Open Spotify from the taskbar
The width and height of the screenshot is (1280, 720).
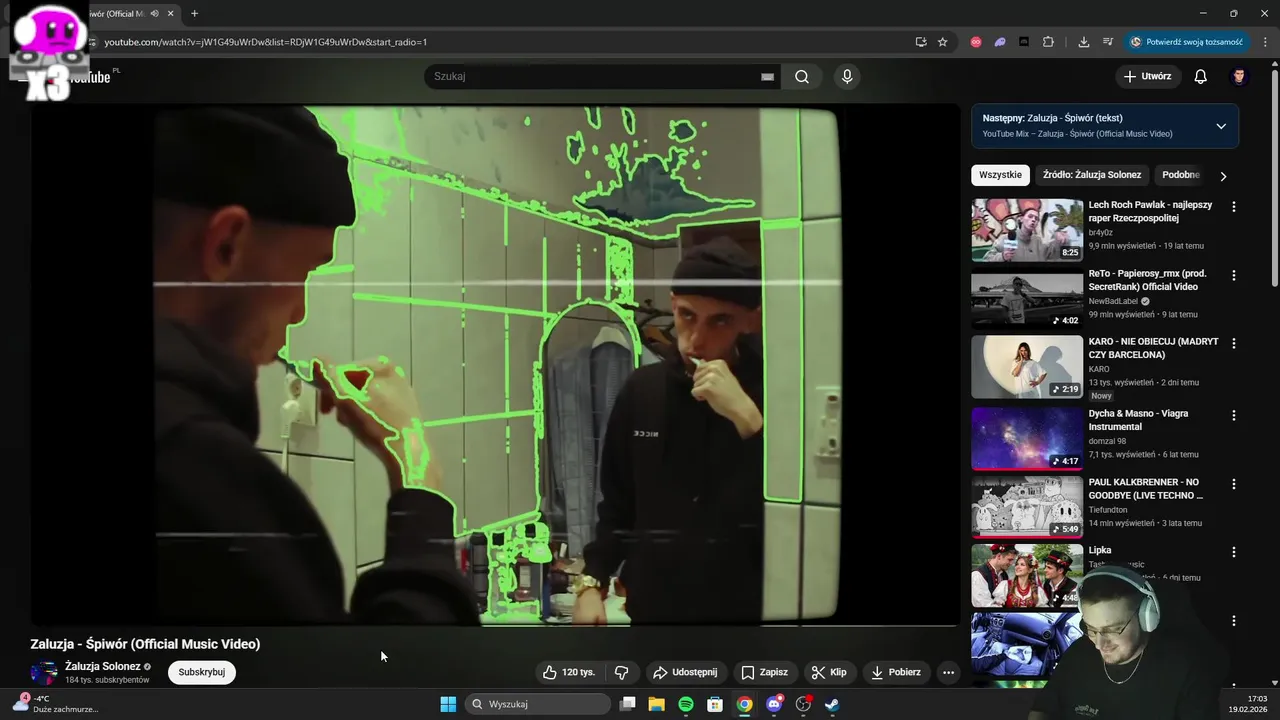[x=686, y=704]
